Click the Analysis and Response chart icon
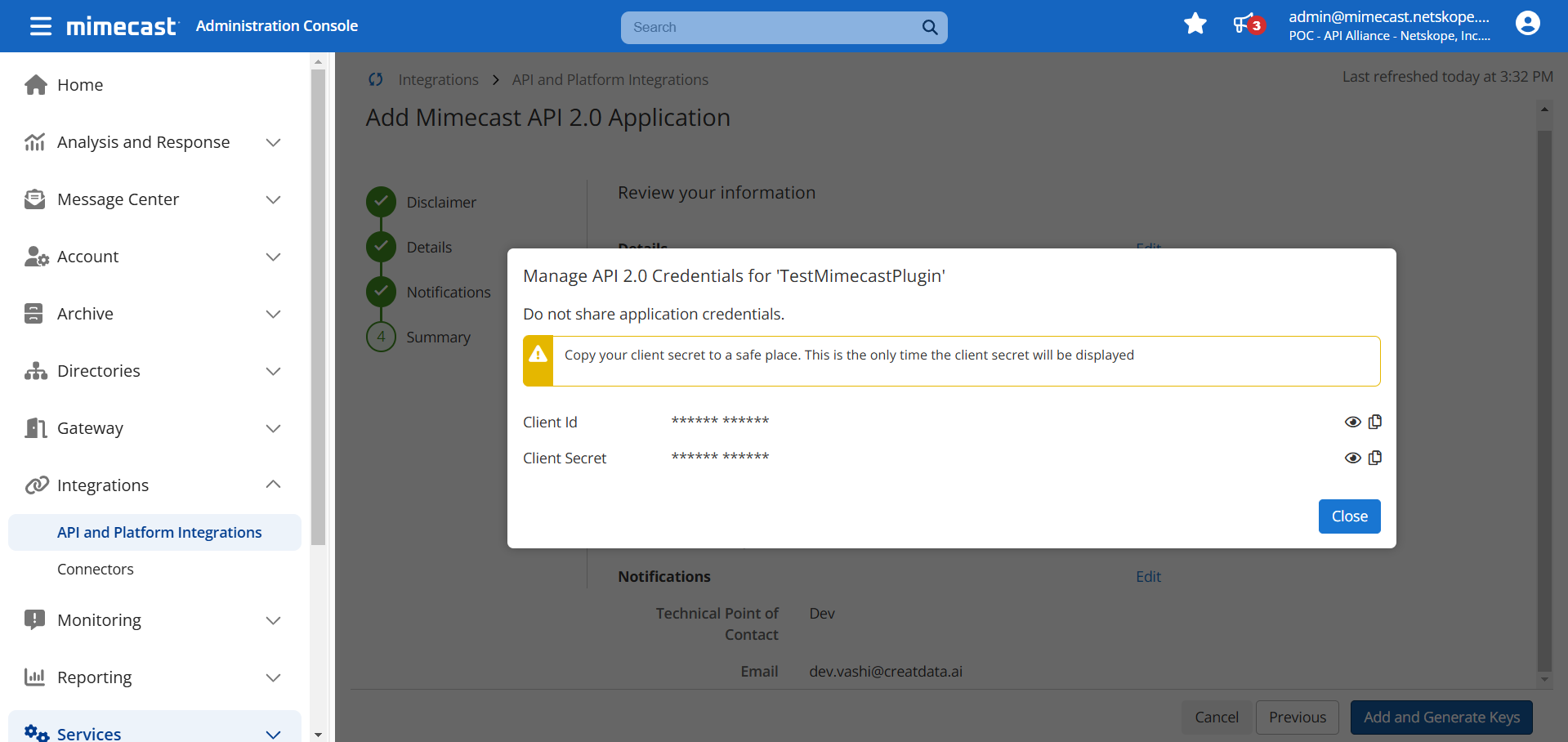Screen dimensions: 1568x742 pos(35,142)
